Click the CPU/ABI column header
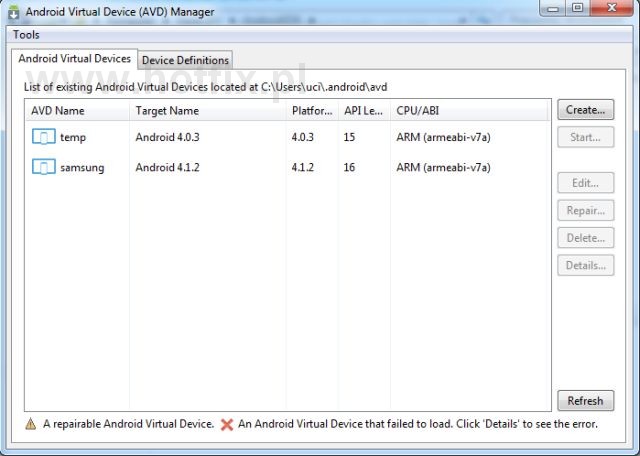This screenshot has width=640, height=456. pos(469,111)
